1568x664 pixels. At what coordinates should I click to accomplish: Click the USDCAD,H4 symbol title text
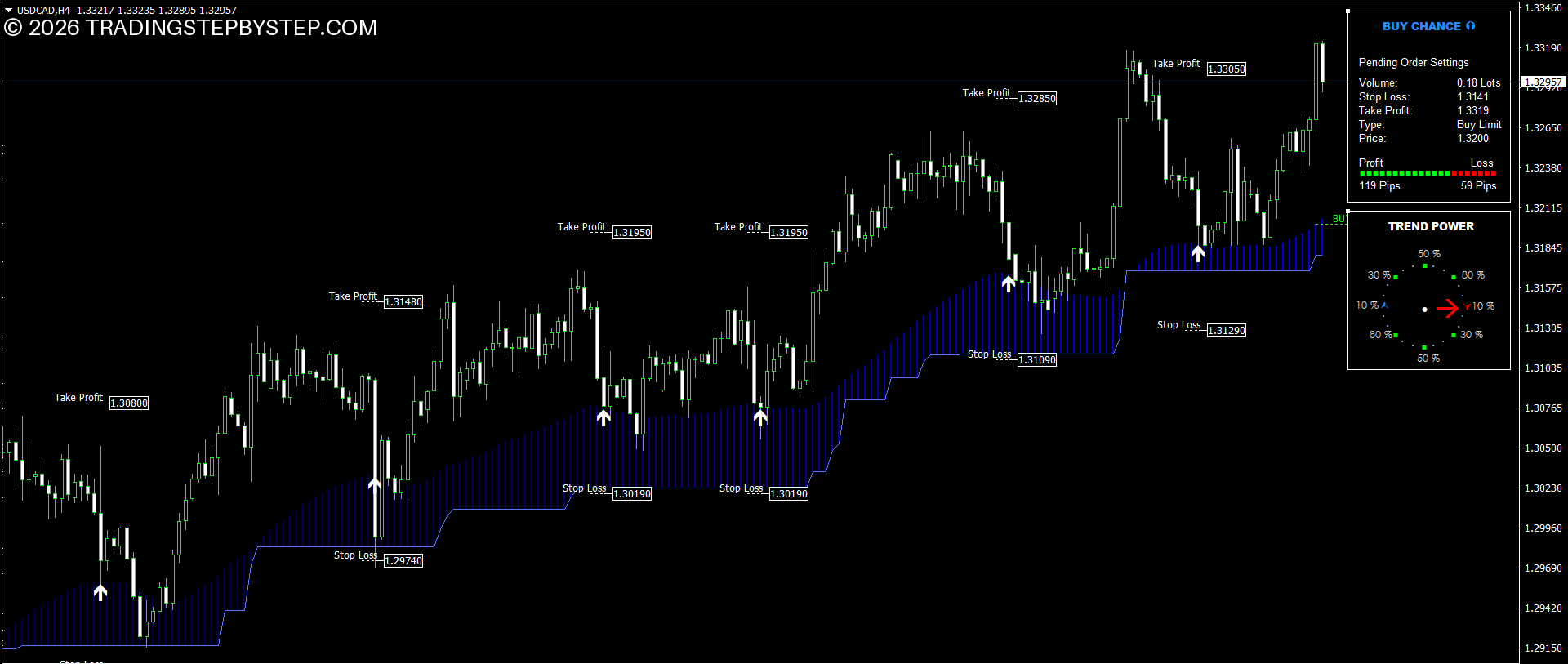43,11
